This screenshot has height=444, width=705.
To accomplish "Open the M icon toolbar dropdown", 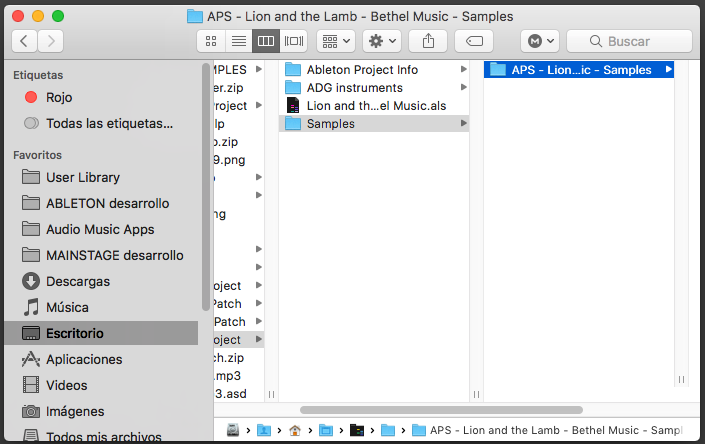I will (540, 41).
